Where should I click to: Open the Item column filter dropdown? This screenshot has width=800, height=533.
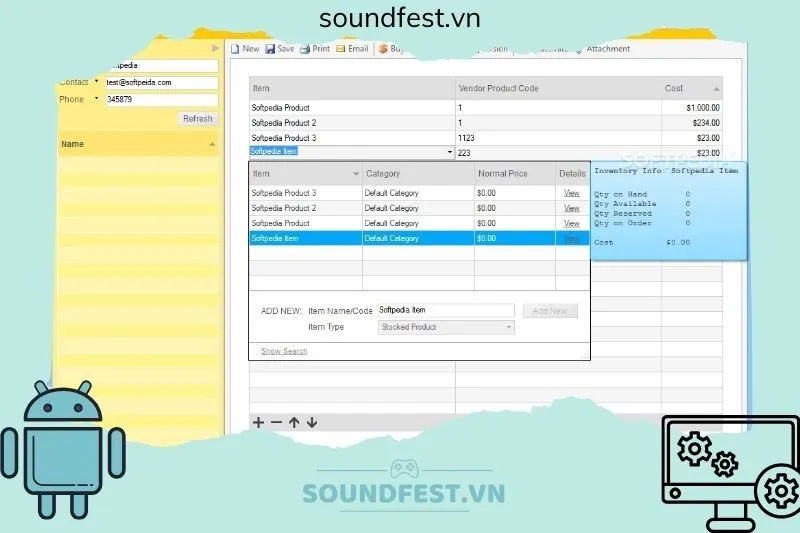pyautogui.click(x=356, y=174)
